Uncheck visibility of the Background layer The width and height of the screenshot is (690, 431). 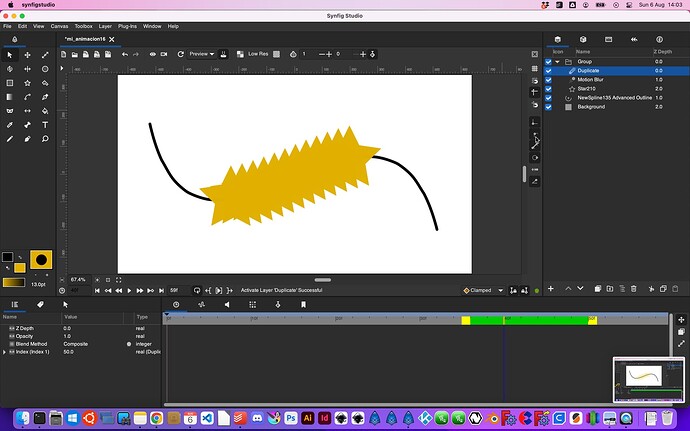(549, 107)
